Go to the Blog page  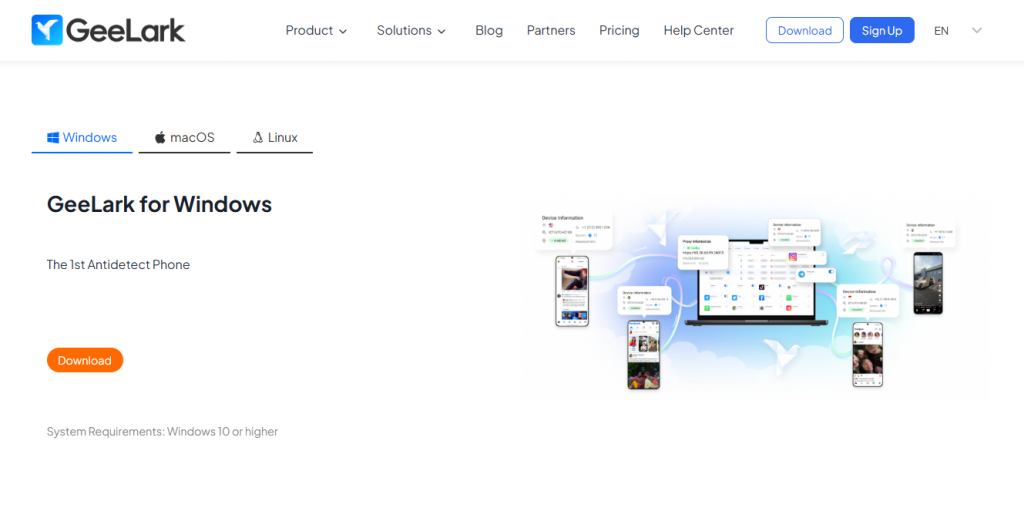click(489, 31)
